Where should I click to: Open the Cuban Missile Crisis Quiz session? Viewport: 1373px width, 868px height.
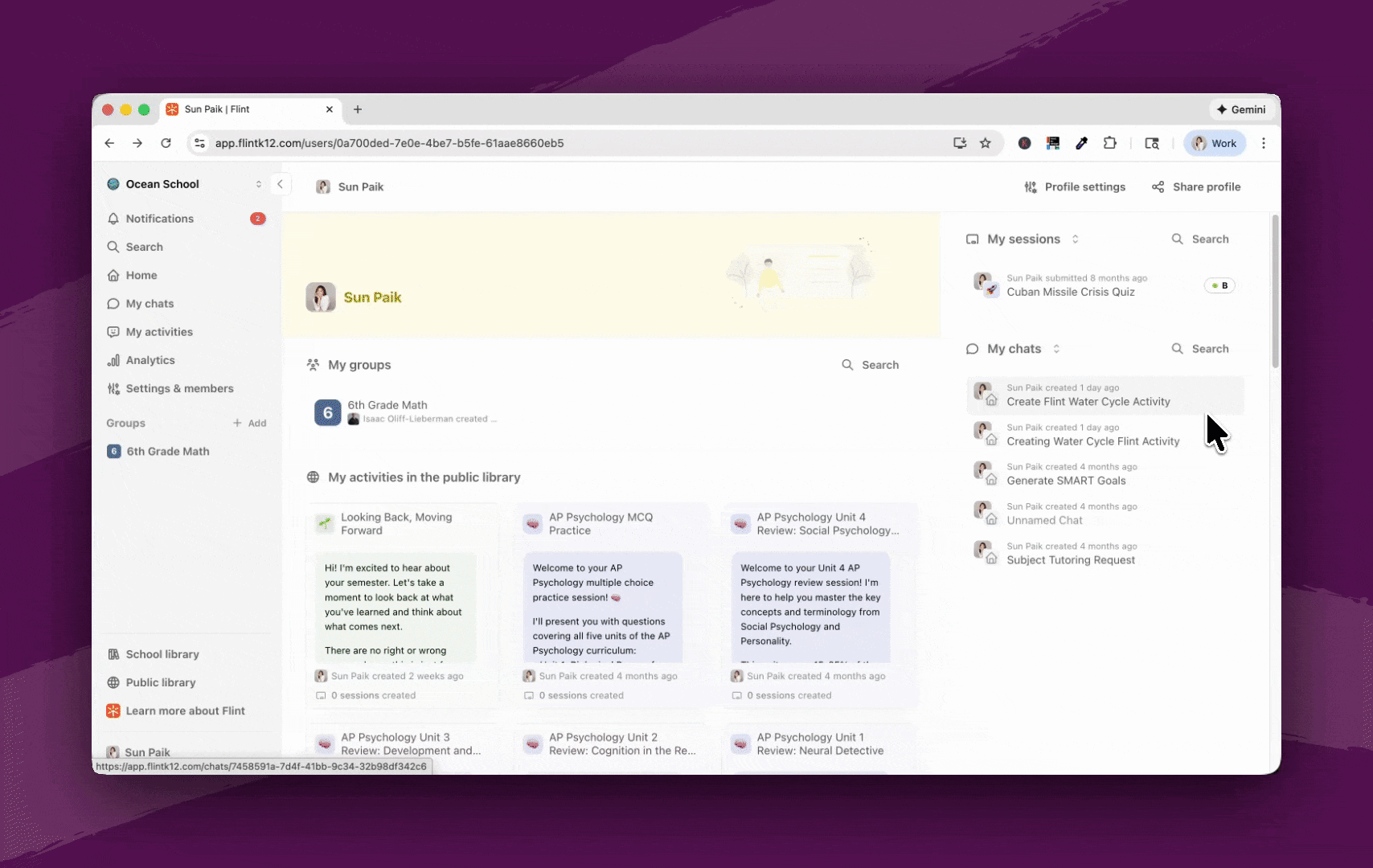tap(1105, 285)
